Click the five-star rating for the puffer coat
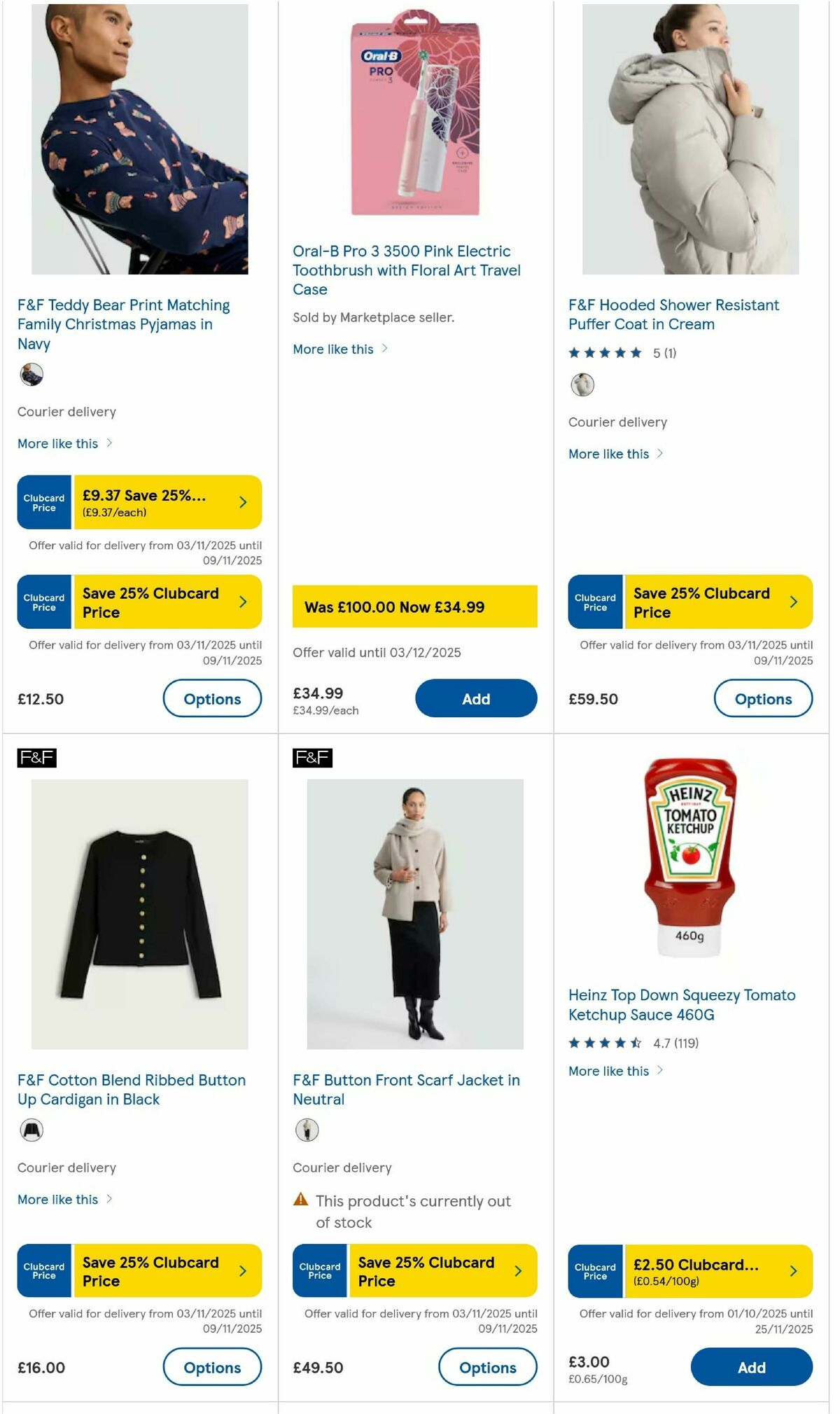The image size is (840, 1414). point(606,353)
